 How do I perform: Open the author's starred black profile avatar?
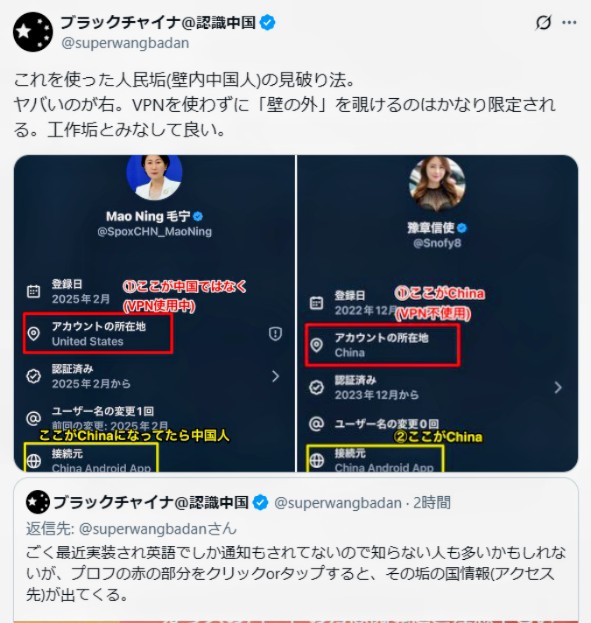point(33,32)
